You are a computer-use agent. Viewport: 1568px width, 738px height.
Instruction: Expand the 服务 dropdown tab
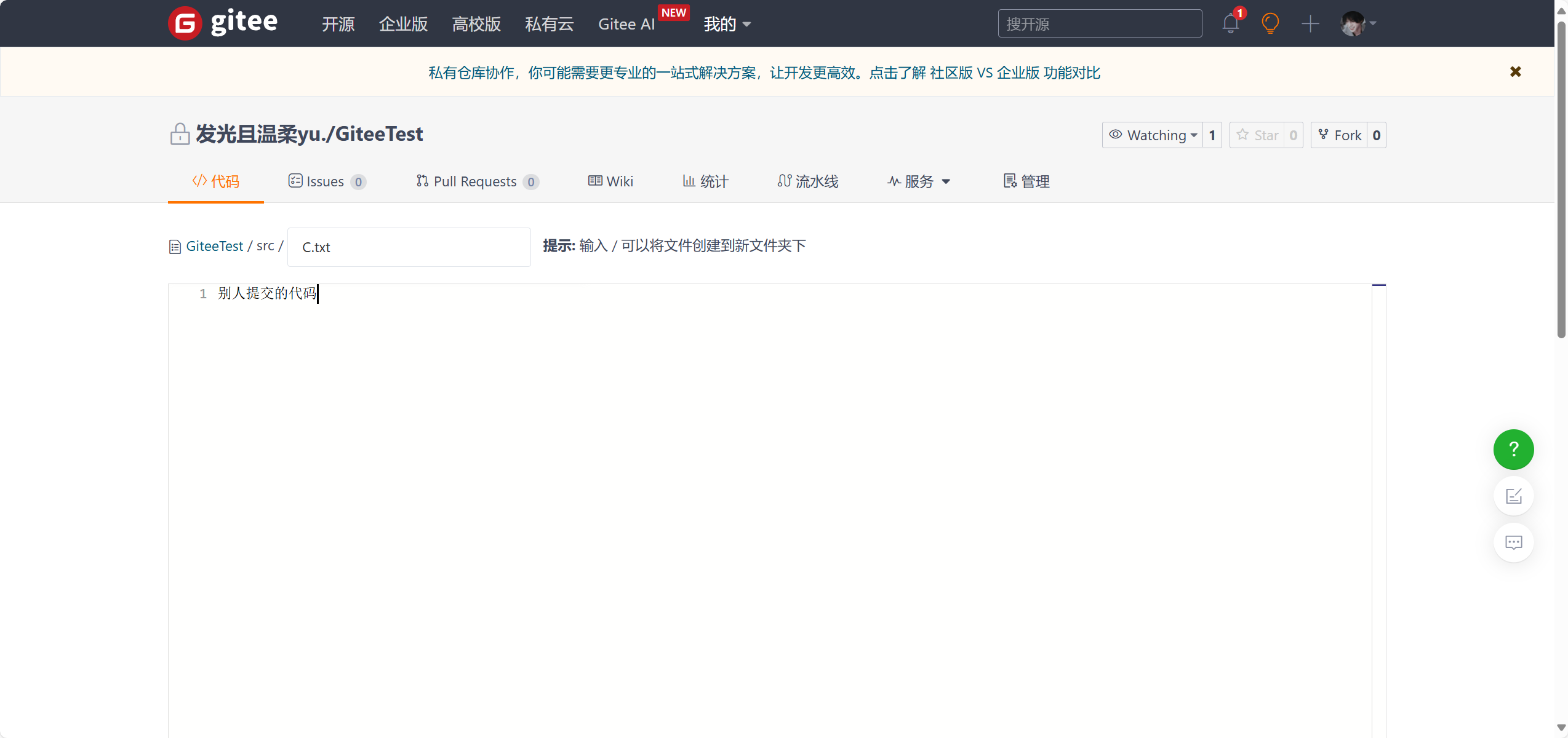pyautogui.click(x=919, y=181)
